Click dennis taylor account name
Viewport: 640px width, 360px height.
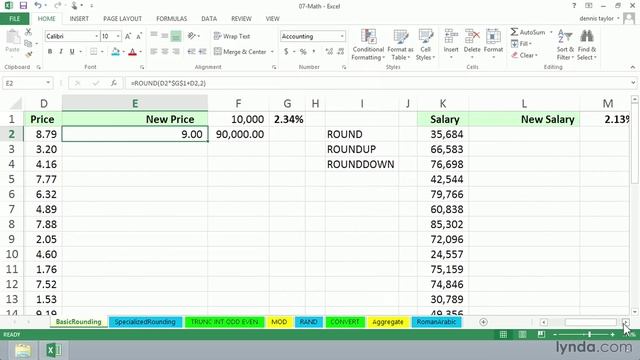click(596, 19)
